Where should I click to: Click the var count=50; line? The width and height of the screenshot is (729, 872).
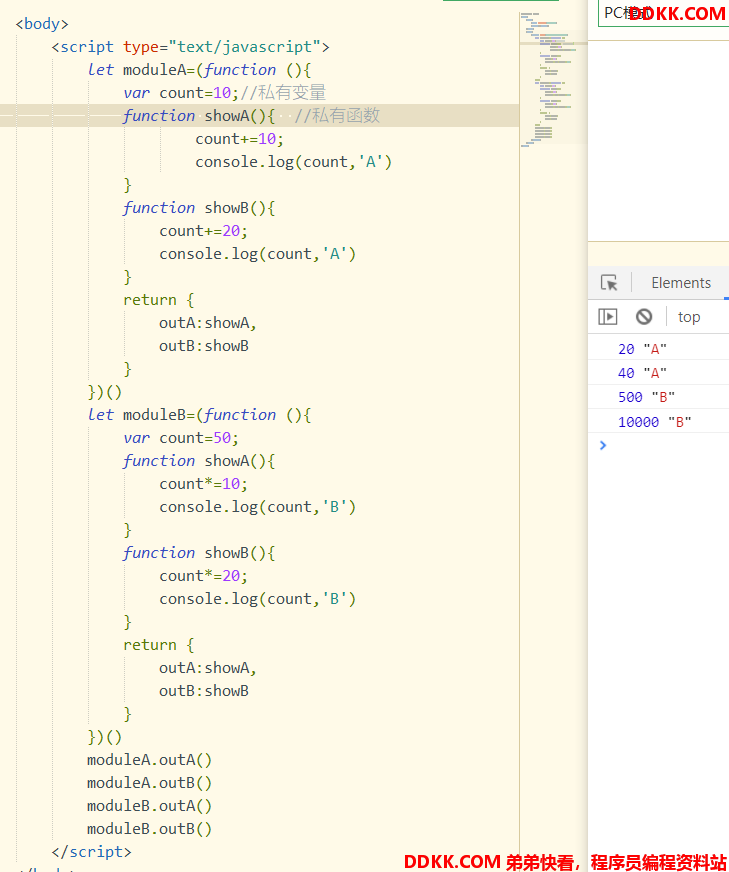(x=181, y=438)
